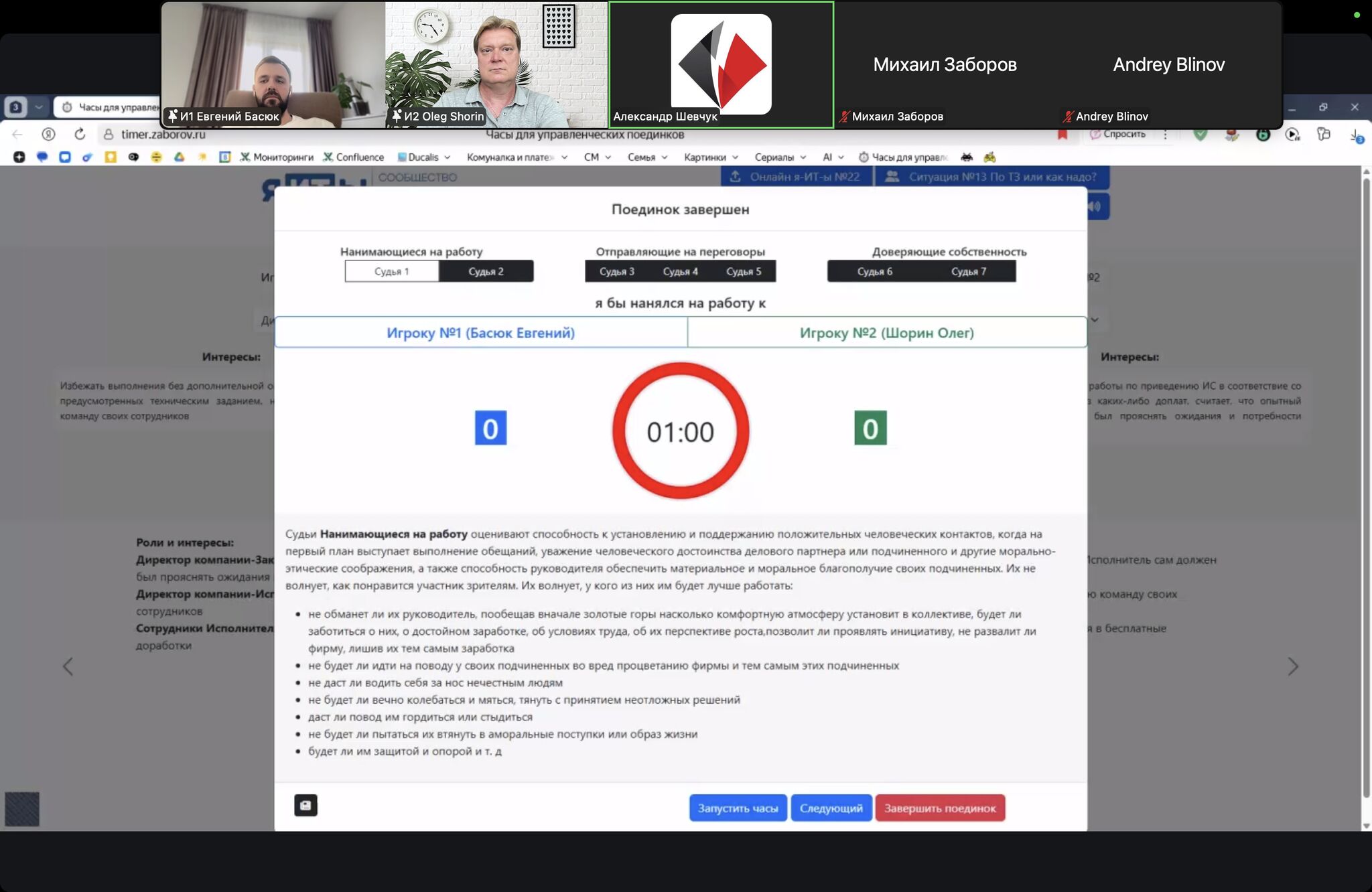Click the camera snapshot icon in the dialog
Viewport: 1372px width, 892px height.
pos(305,806)
